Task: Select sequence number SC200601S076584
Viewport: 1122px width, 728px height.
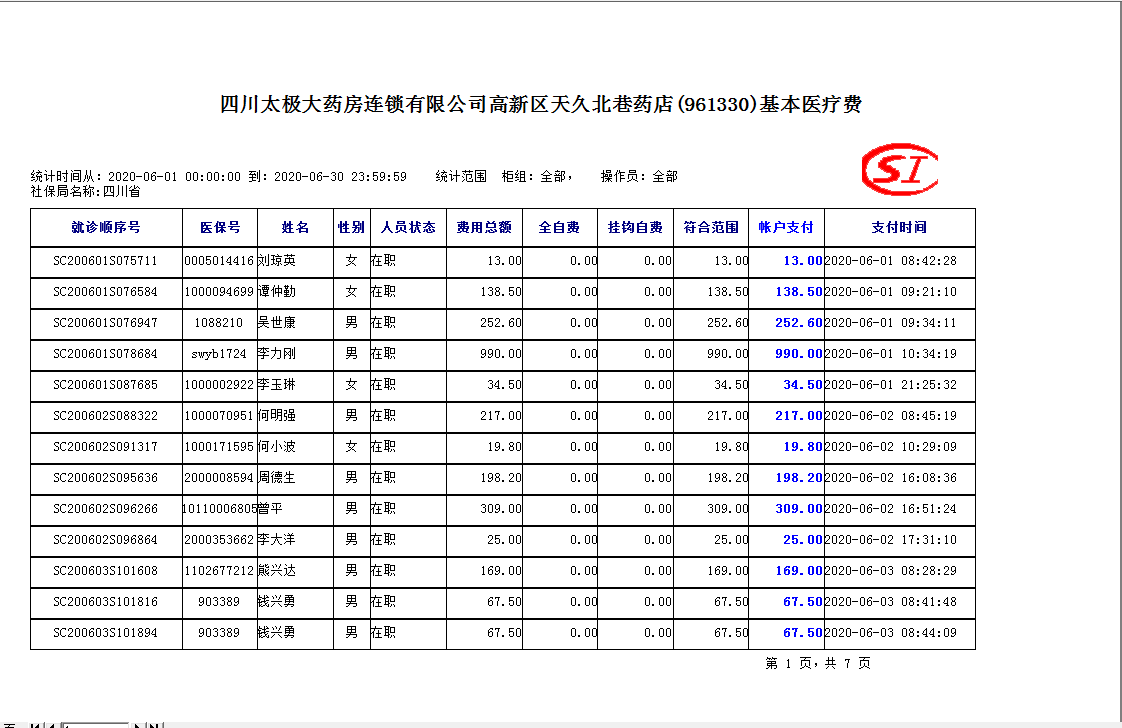Action: click(105, 291)
